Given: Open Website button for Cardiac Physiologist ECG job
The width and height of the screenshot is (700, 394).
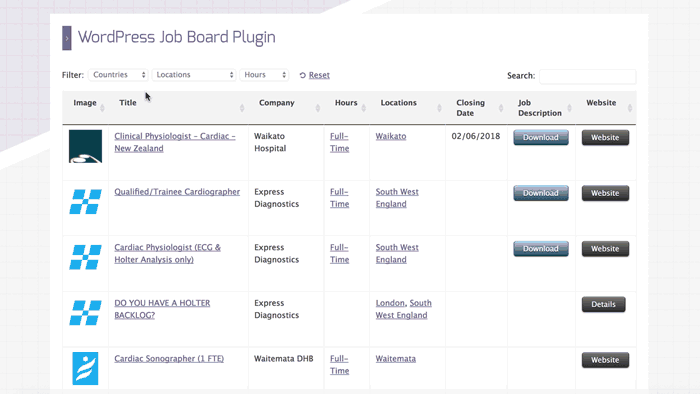Looking at the screenshot, I should click(x=605, y=249).
